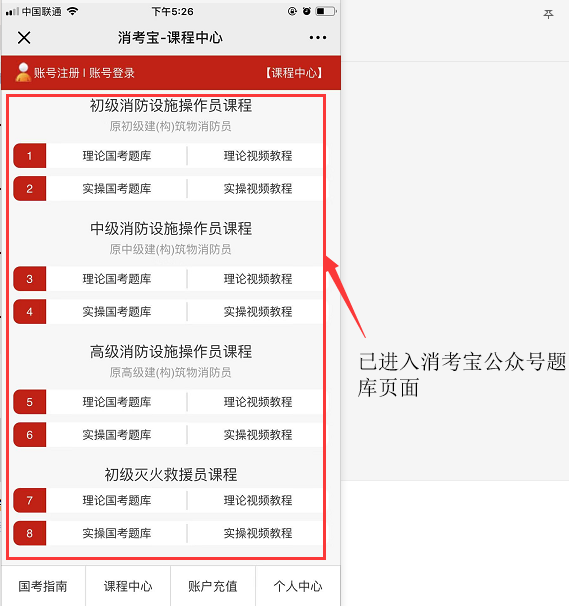The height and width of the screenshot is (606, 569).
Task: Open the three-dot more options menu
Action: [318, 37]
